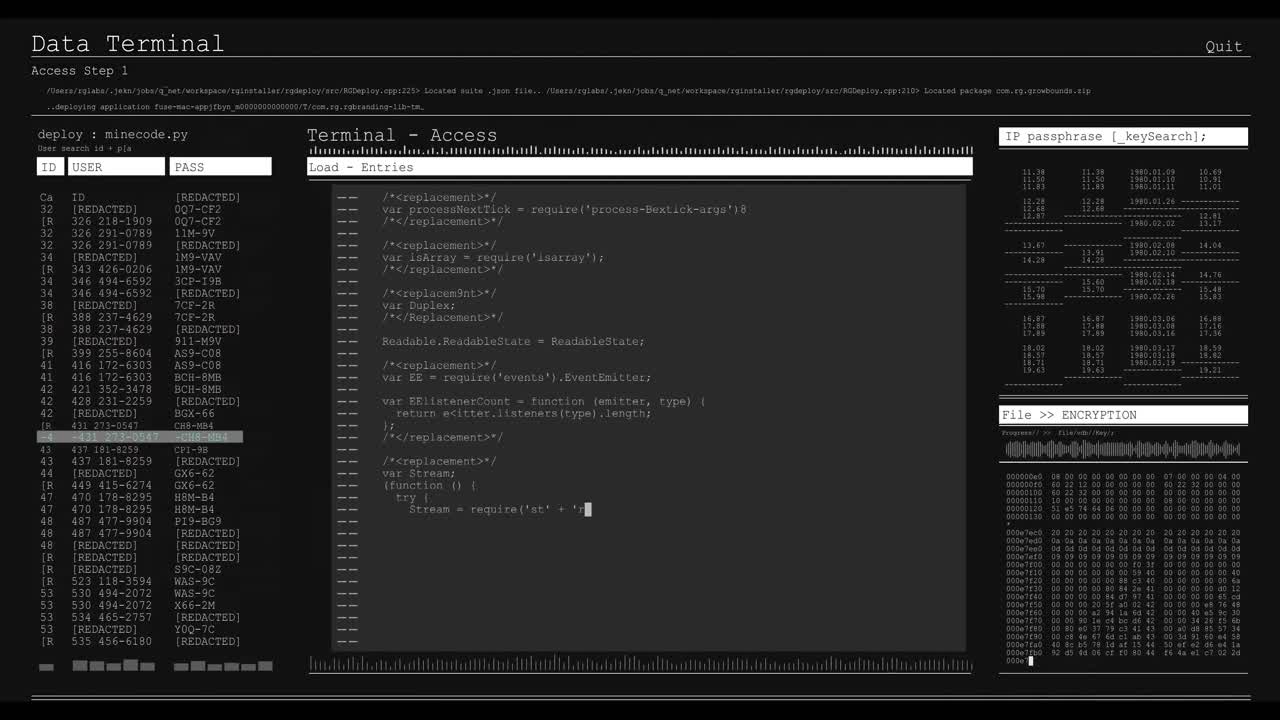Click the encryption progress waveform bar
The width and height of the screenshot is (1280, 720).
point(1122,449)
